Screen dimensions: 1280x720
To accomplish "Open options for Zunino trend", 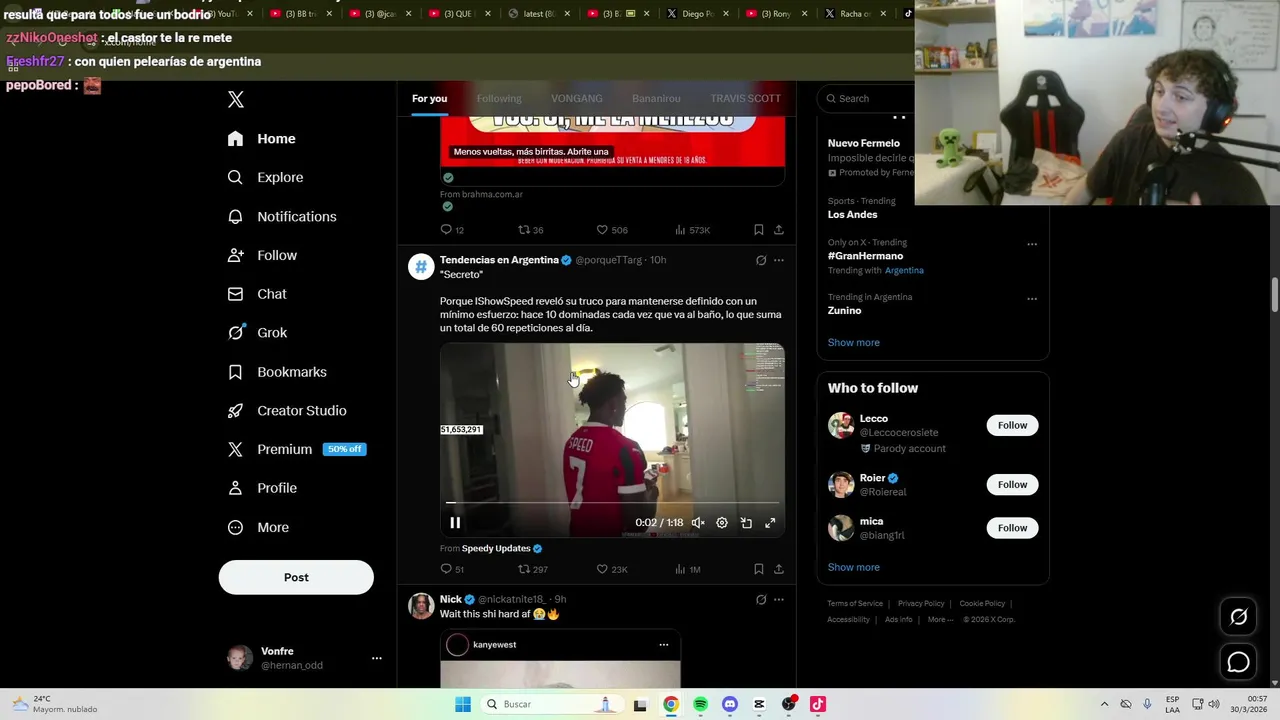I will [x=1032, y=299].
